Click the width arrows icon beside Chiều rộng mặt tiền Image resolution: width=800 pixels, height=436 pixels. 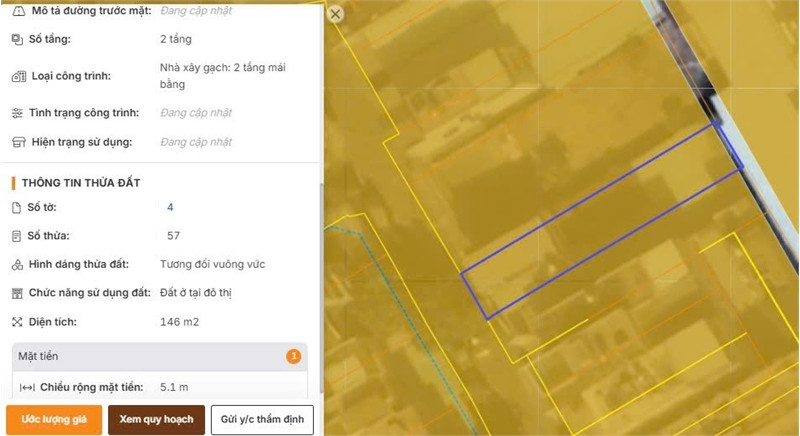point(27,388)
